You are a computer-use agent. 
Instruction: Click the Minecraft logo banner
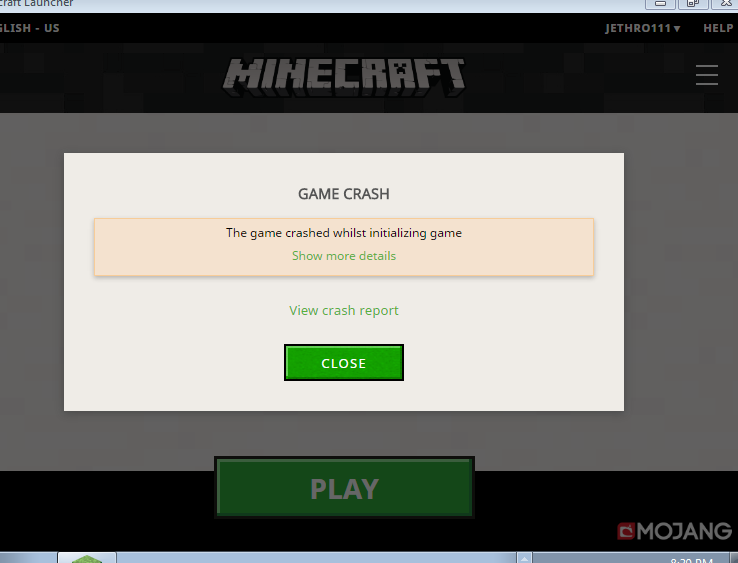click(344, 77)
